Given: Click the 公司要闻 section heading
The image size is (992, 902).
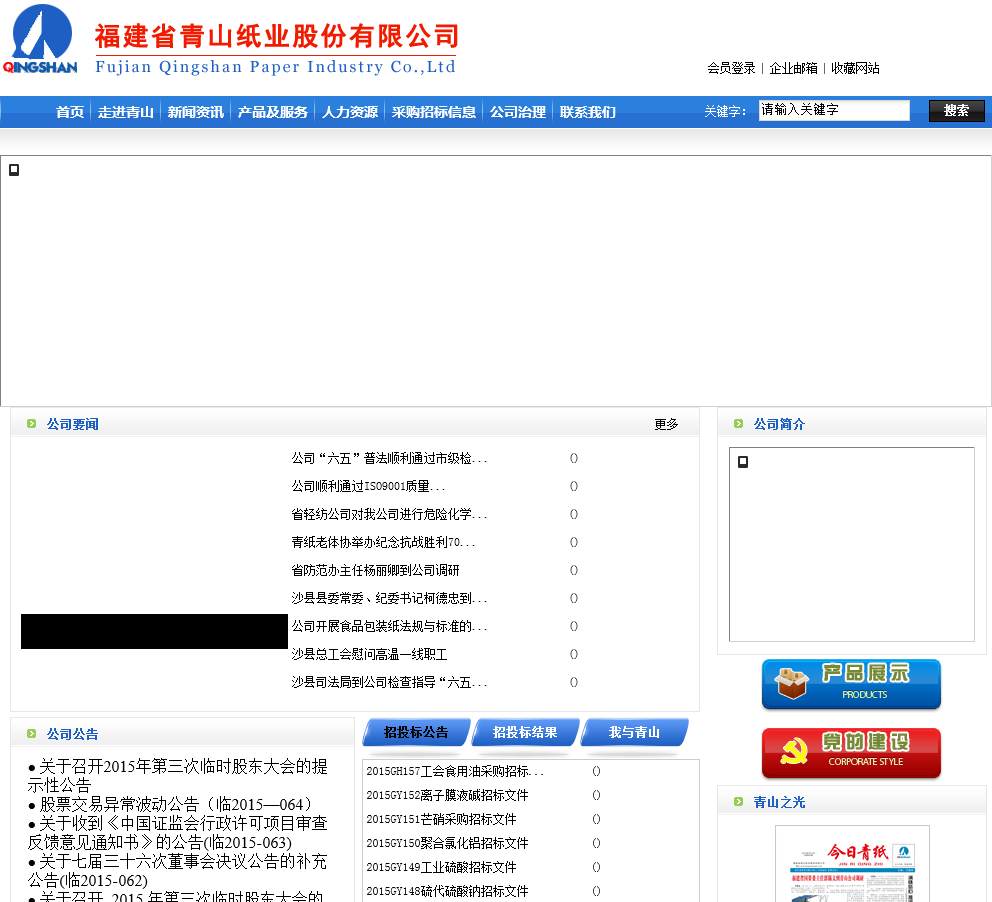Looking at the screenshot, I should click(x=73, y=424).
